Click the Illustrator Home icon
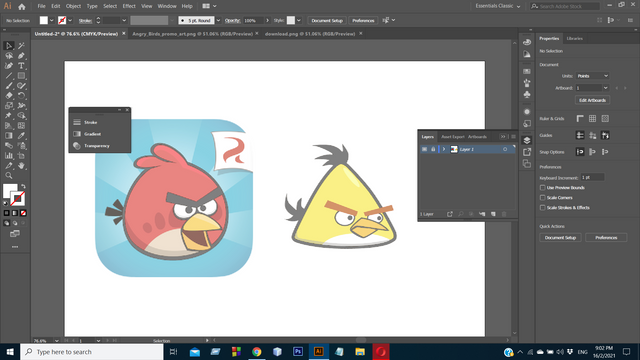The height and width of the screenshot is (360, 640). pyautogui.click(x=22, y=6)
